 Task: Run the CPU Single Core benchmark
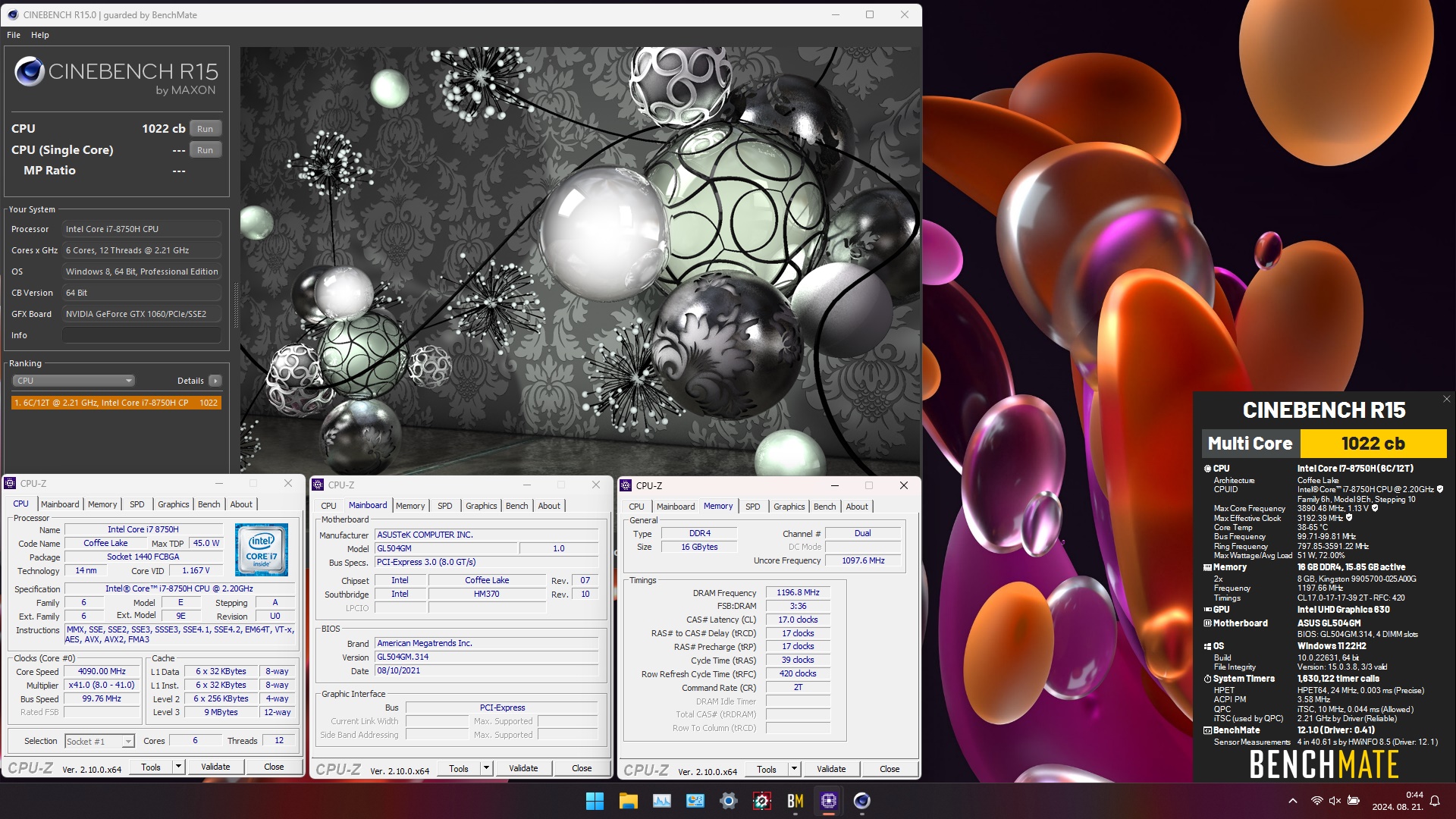point(206,150)
